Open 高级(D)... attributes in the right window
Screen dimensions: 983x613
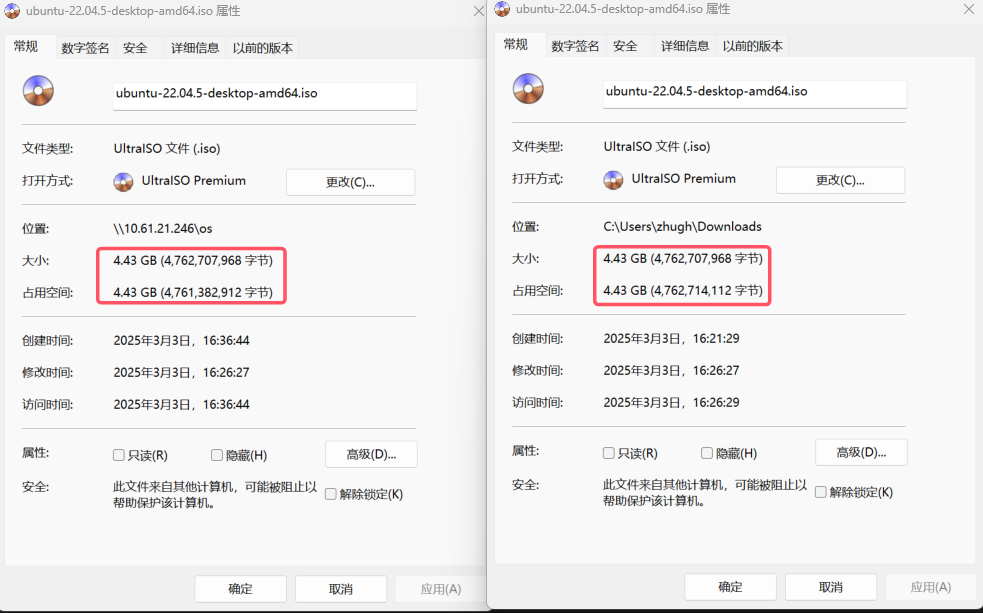(x=861, y=453)
